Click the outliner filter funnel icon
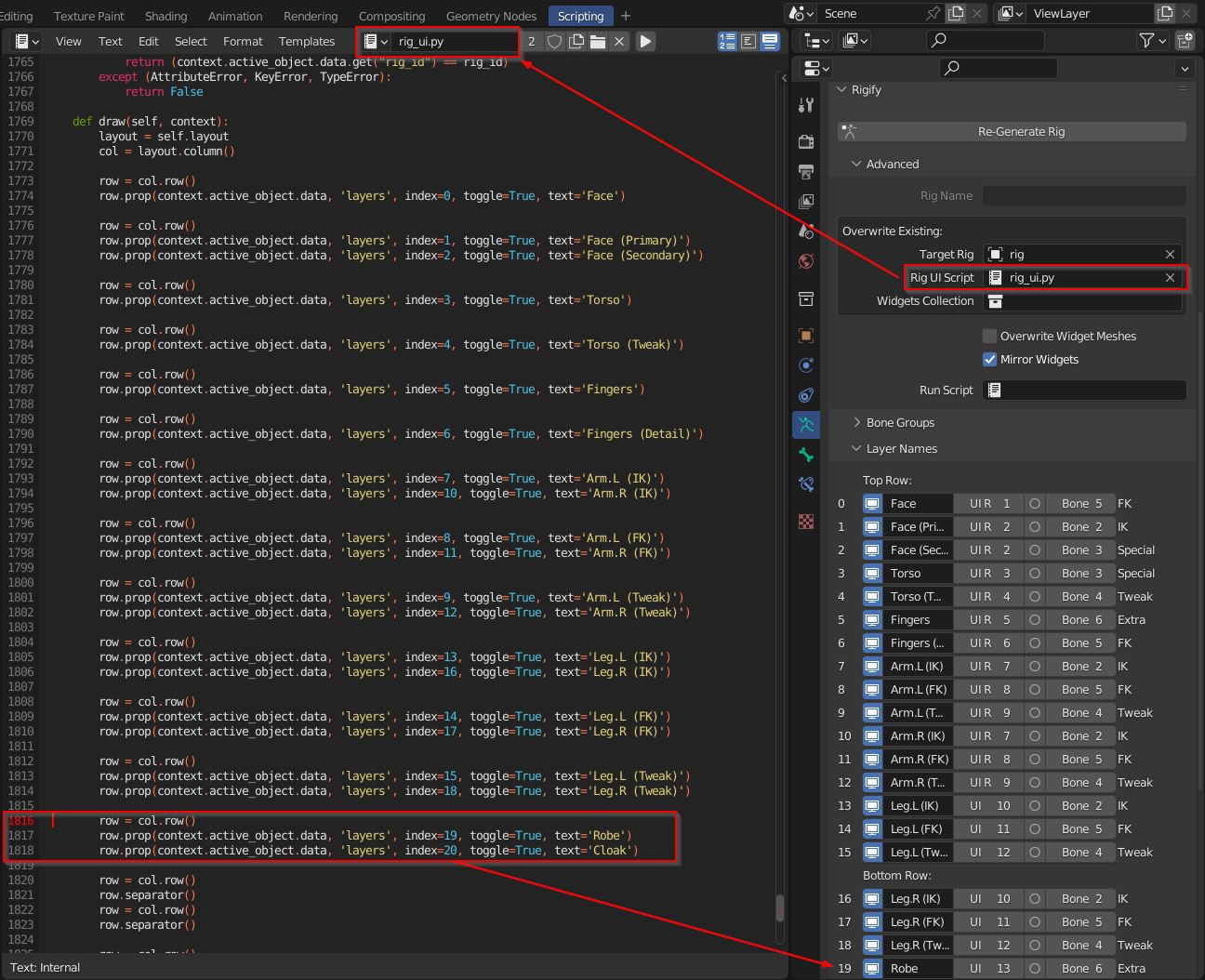 1153,40
